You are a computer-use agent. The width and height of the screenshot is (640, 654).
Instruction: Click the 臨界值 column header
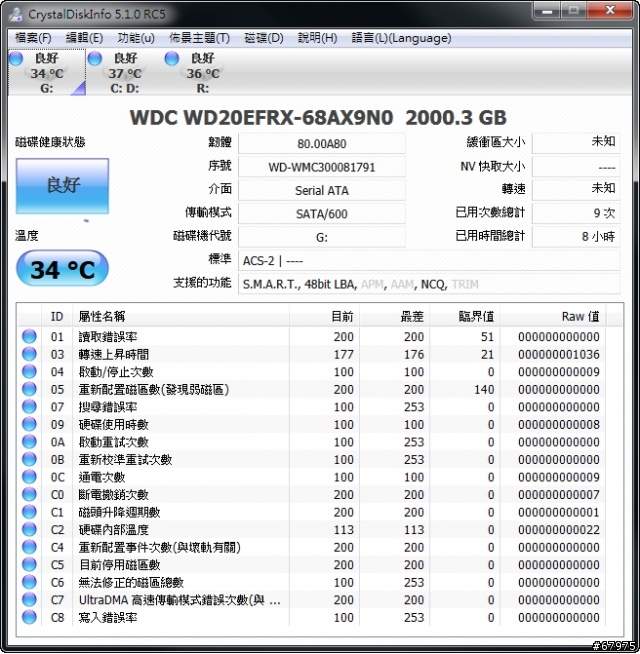pos(465,317)
